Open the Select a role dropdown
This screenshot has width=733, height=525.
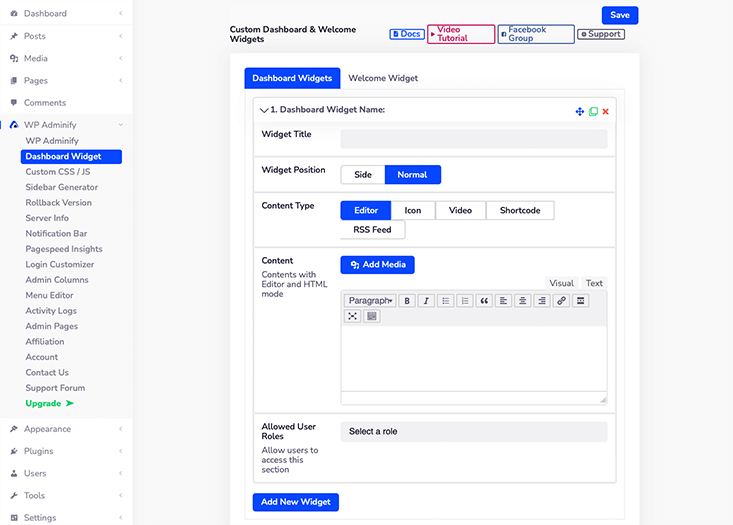pyautogui.click(x=473, y=432)
